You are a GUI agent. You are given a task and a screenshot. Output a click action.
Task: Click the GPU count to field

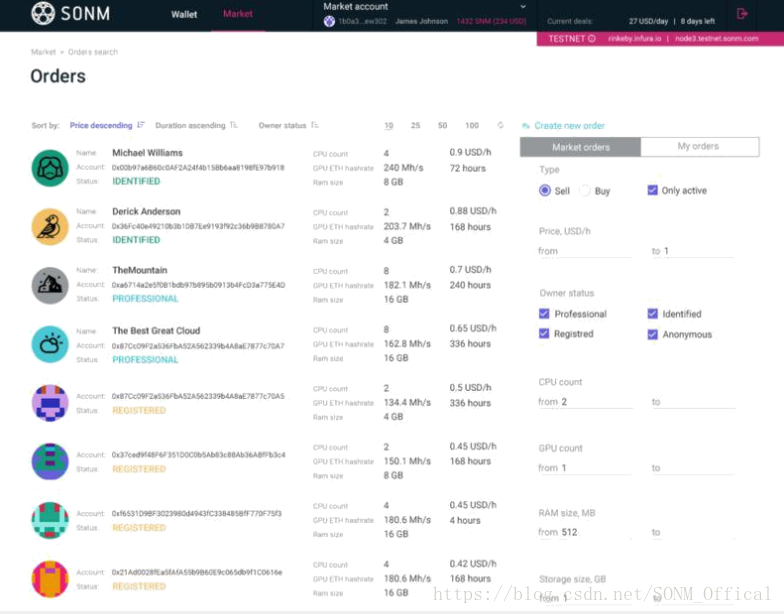coord(692,468)
